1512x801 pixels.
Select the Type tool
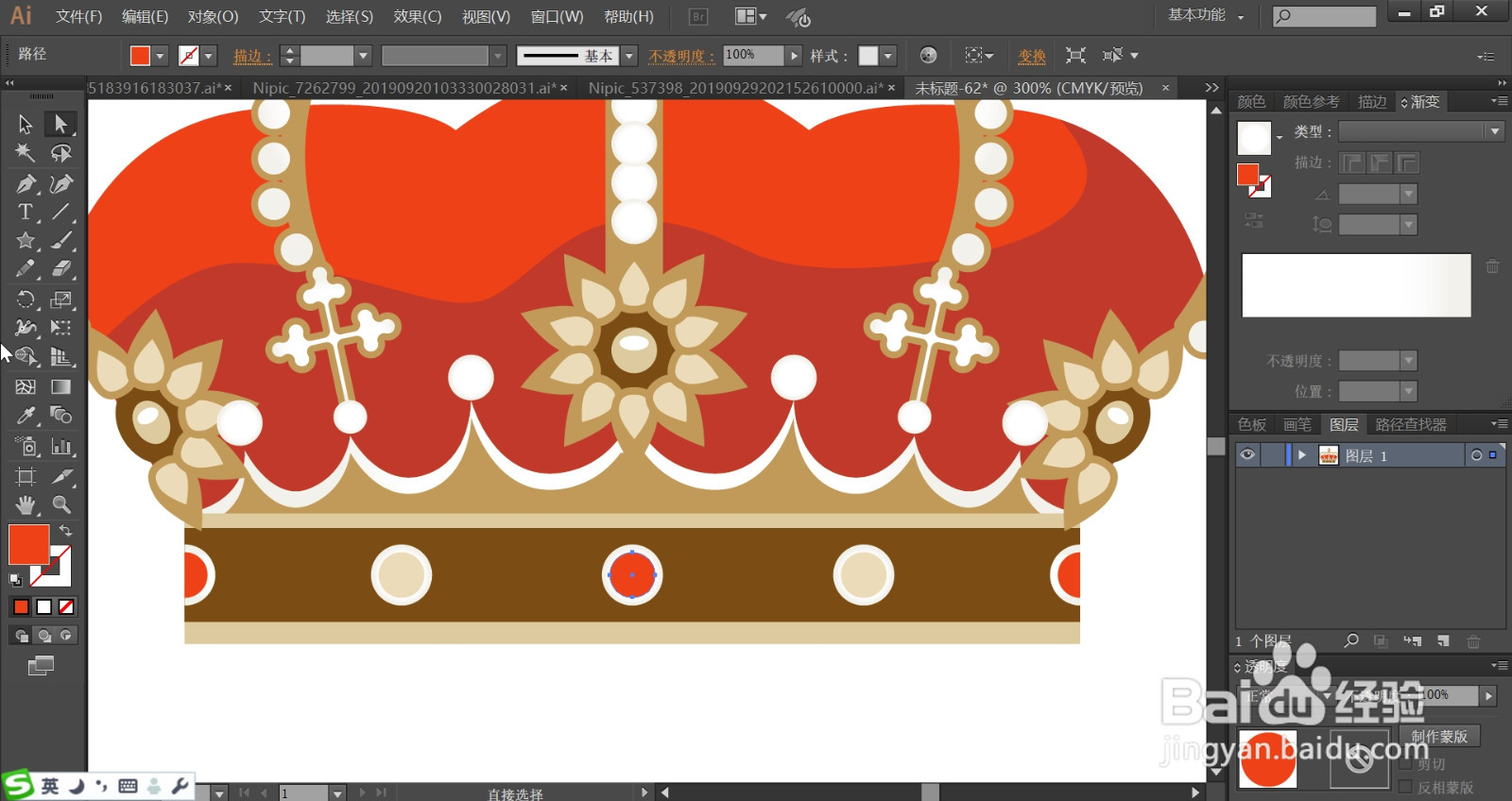point(26,212)
